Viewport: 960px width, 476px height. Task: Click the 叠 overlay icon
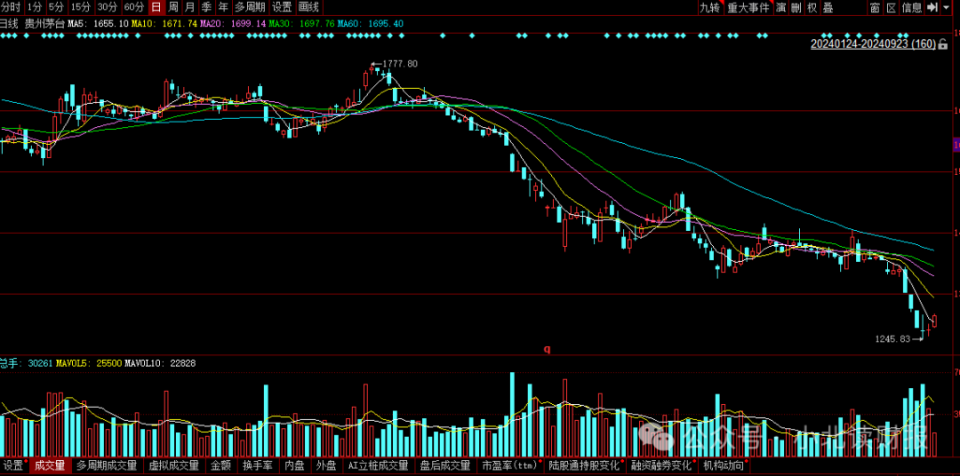828,7
